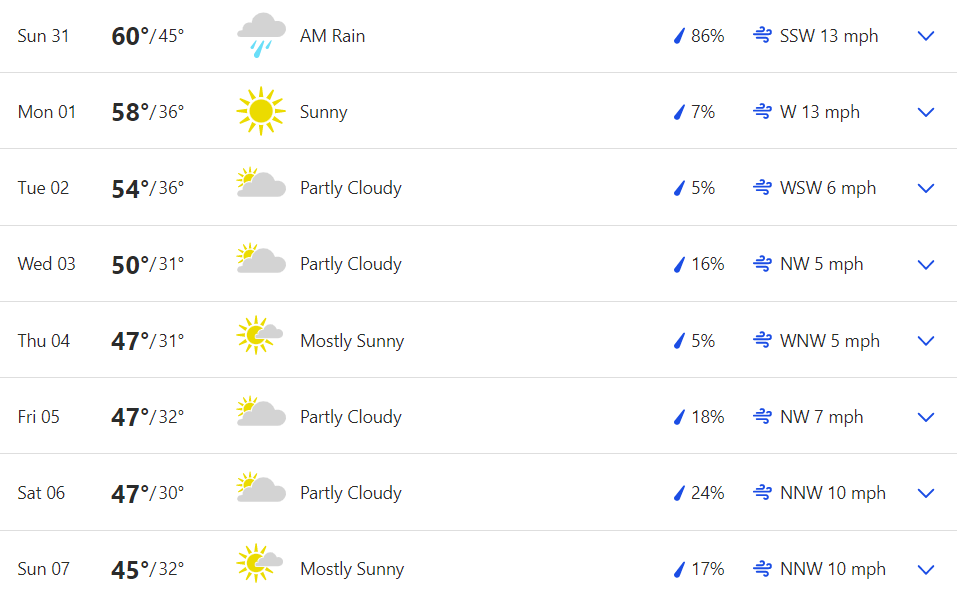Expand the Sun 31 forecast details
Viewport: 964px width, 603px height.
(x=926, y=36)
